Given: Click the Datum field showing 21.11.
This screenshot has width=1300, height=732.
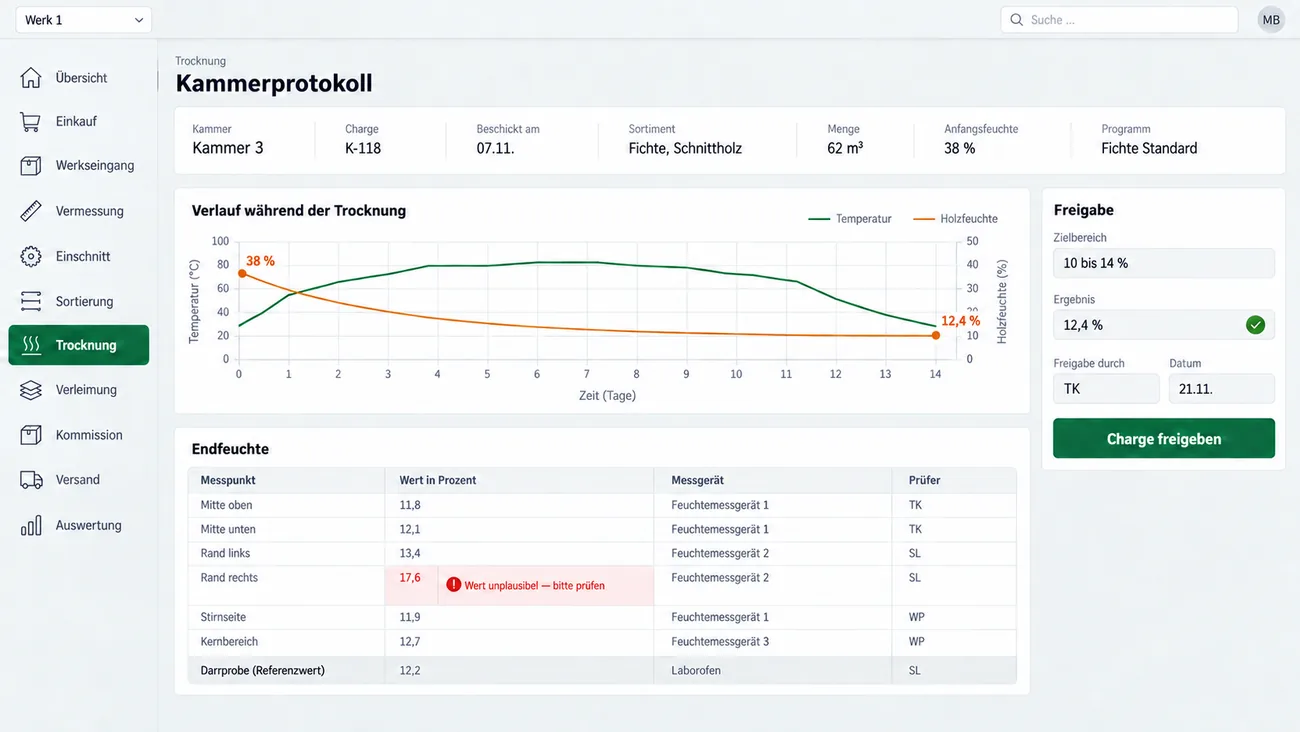Looking at the screenshot, I should 1222,389.
